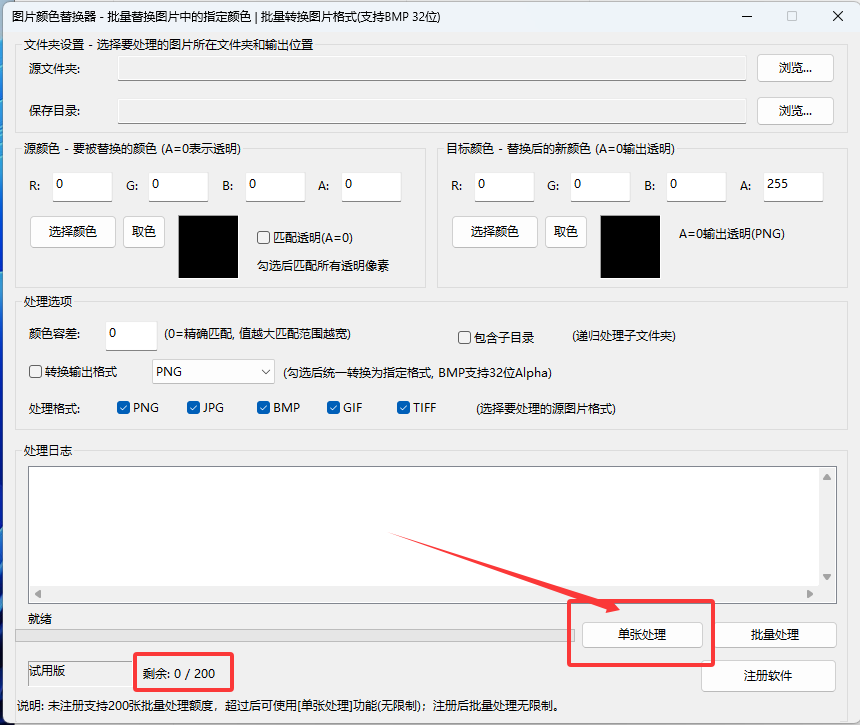Viewport: 860px width, 725px height.
Task: Enable the 转换输出格式 option
Action: pos(36,371)
